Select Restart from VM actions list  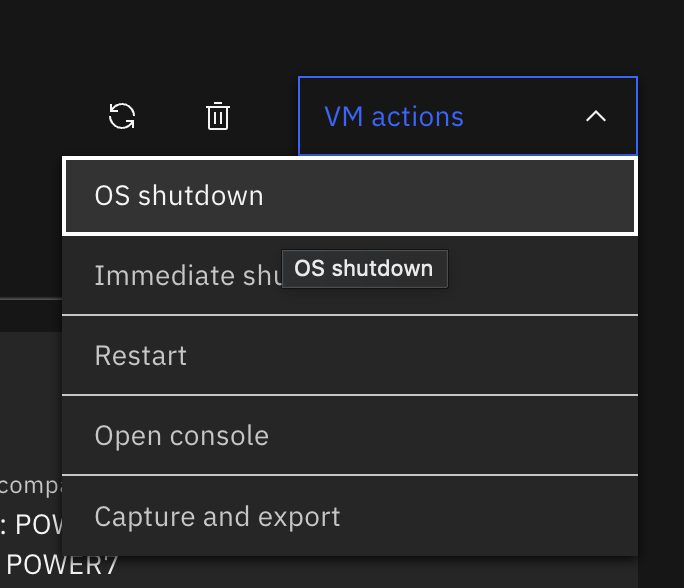[x=350, y=356]
